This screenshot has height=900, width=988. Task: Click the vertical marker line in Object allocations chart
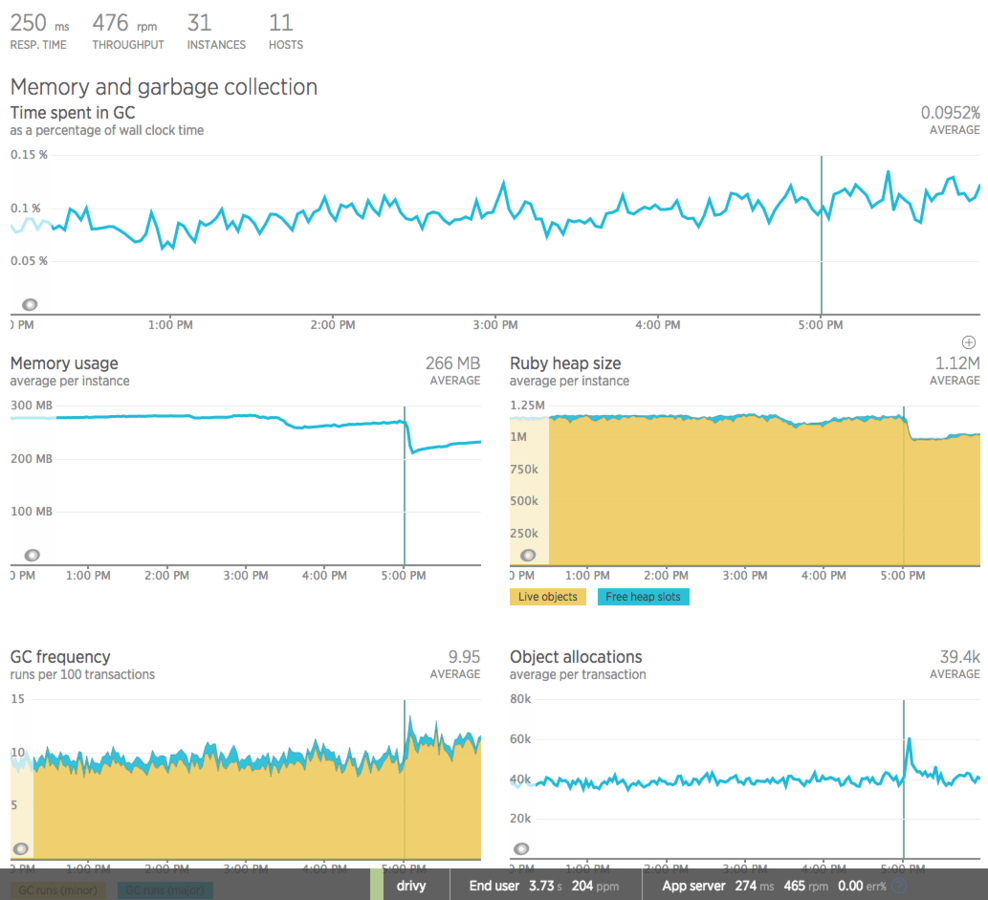tap(904, 779)
